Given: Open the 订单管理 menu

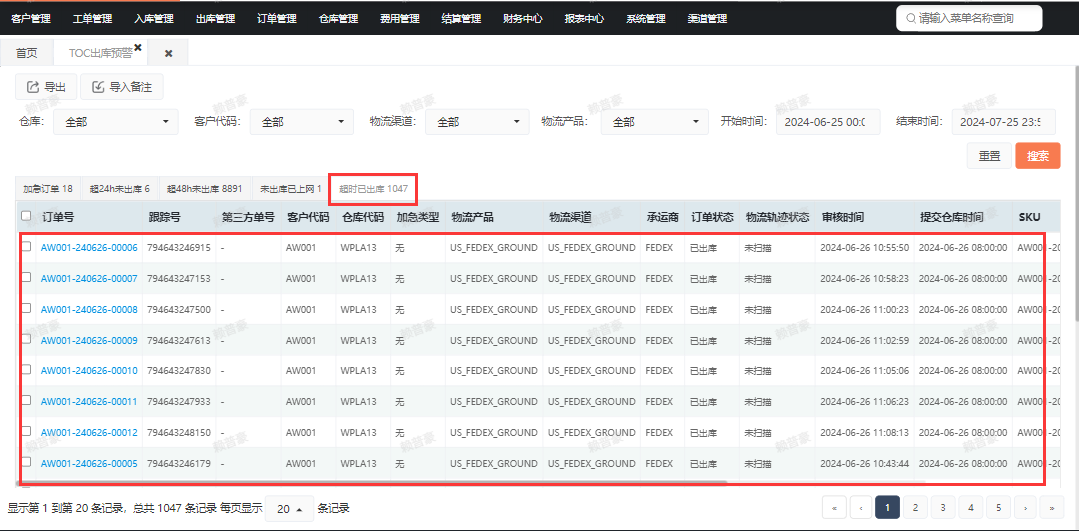Looking at the screenshot, I should [x=277, y=19].
